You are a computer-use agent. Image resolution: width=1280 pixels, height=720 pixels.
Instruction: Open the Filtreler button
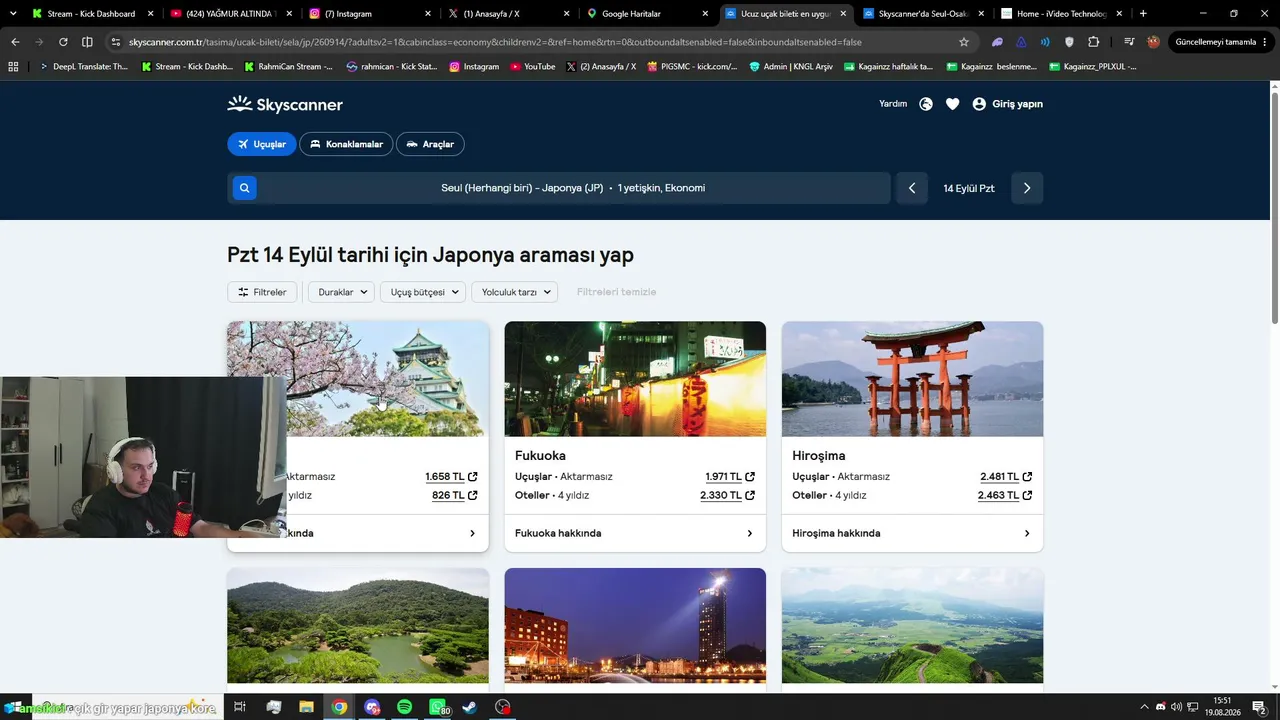click(262, 292)
